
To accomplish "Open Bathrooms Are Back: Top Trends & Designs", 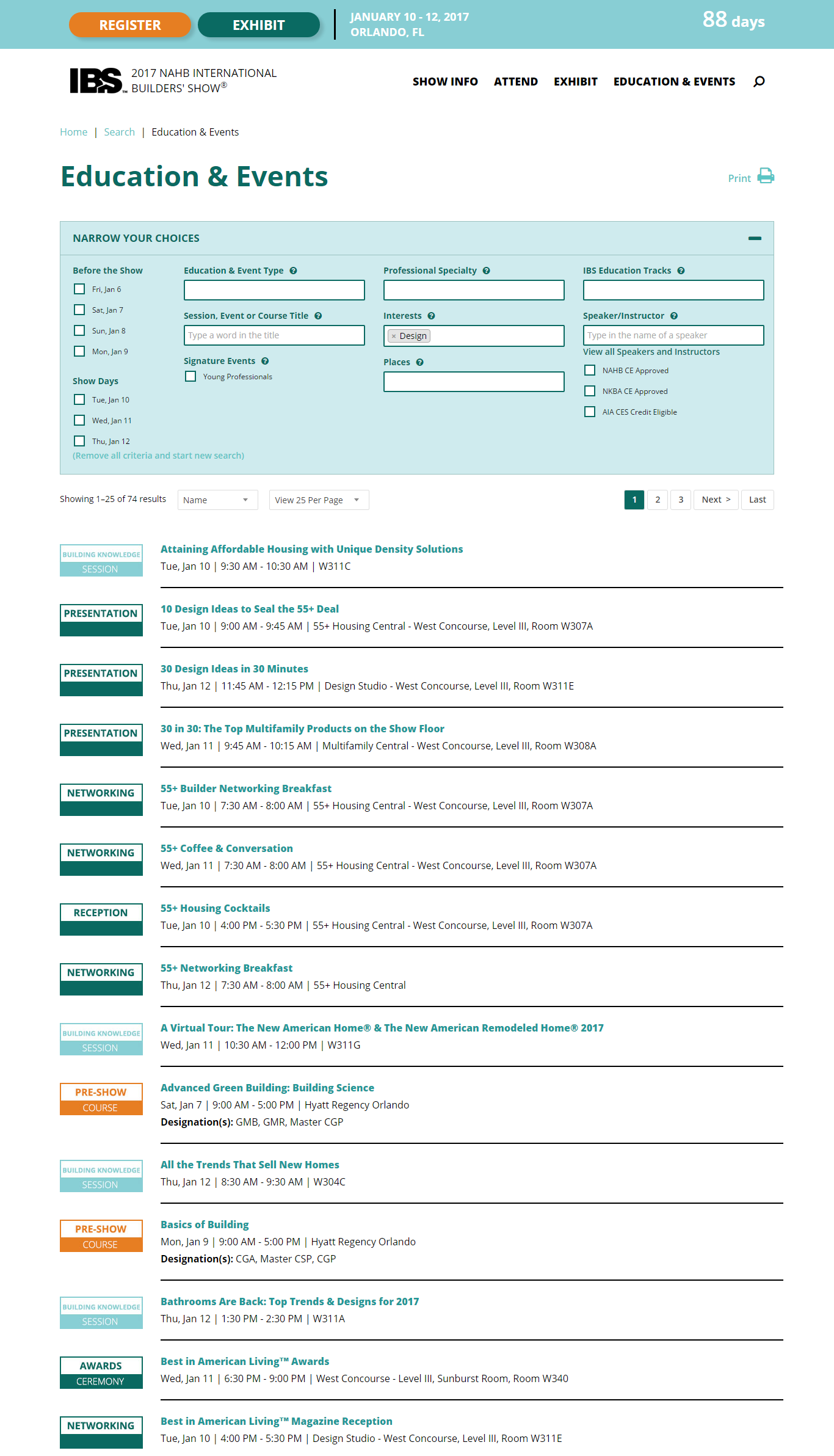I will [x=290, y=1301].
